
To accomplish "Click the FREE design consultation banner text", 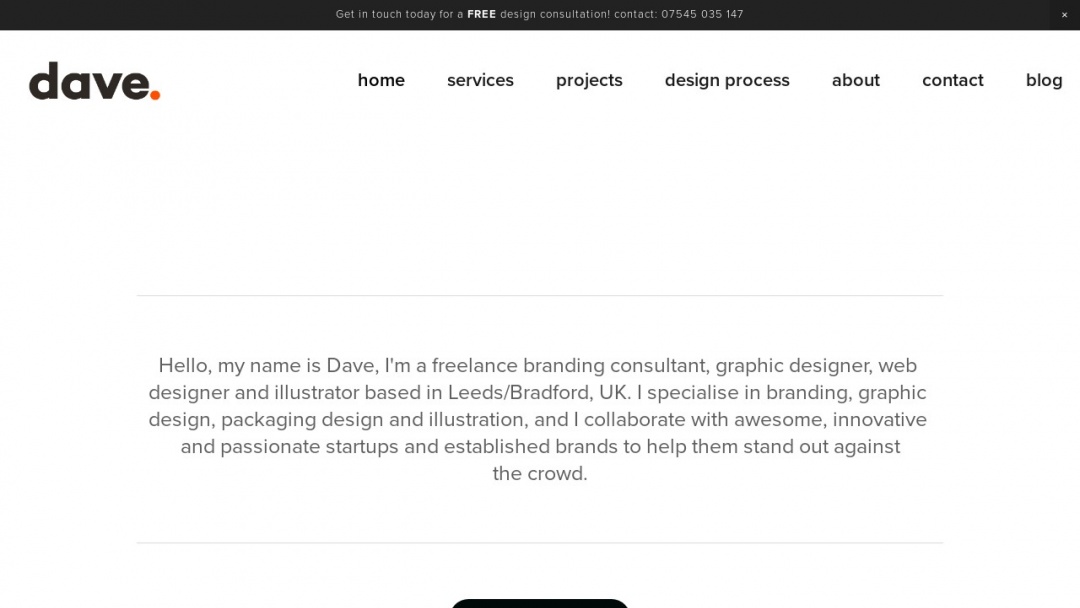I will tap(540, 14).
